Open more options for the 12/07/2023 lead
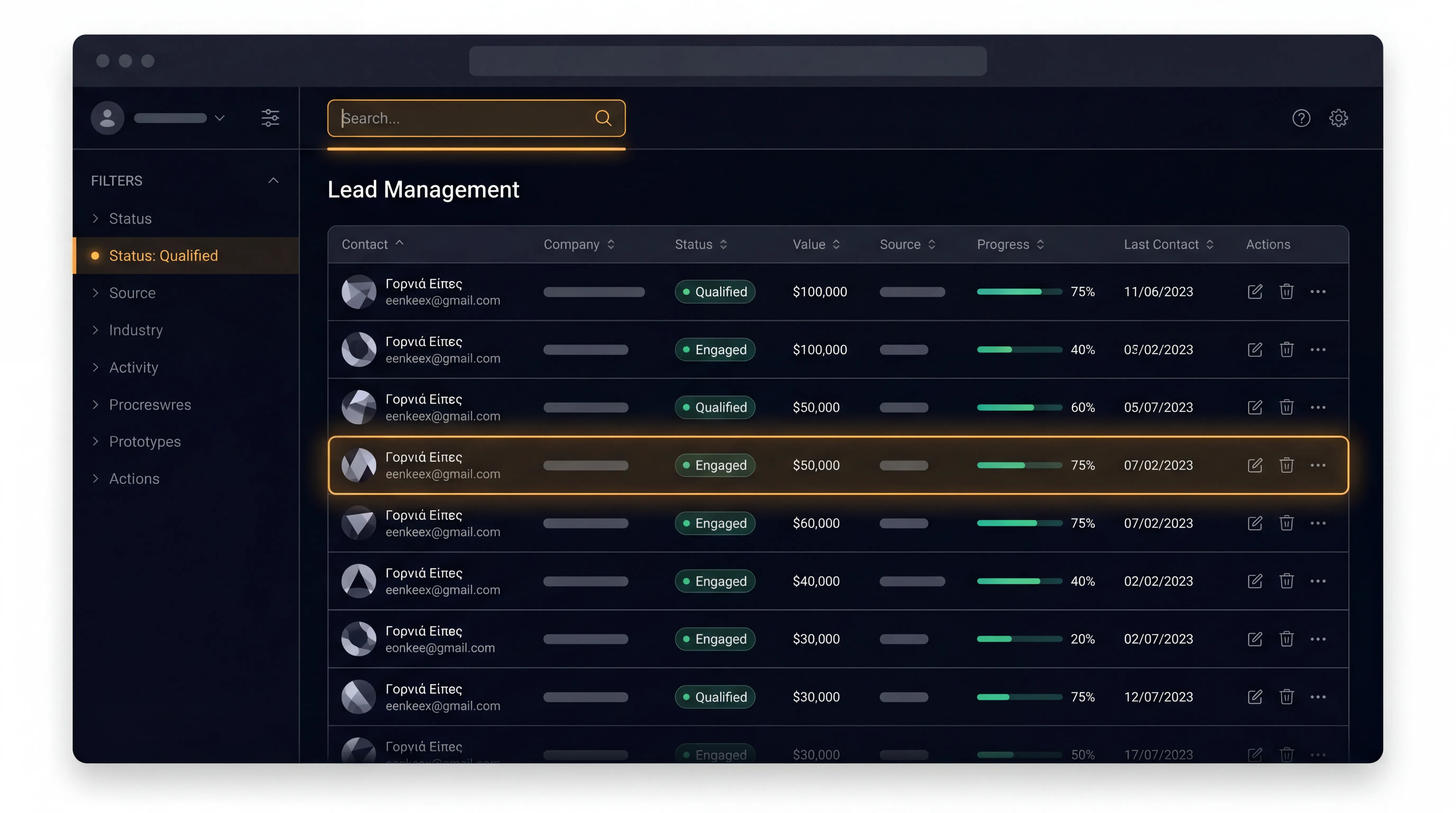 click(1318, 697)
